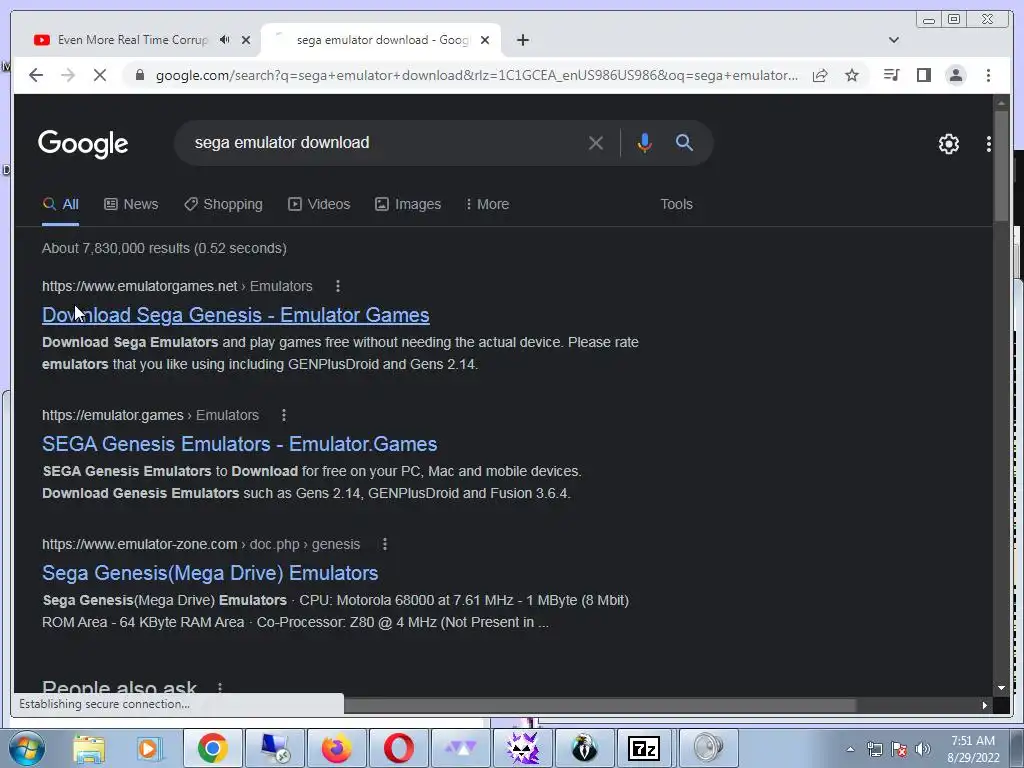Click the horizontal scrollbar thumb
The image size is (1024, 768).
coord(600,705)
